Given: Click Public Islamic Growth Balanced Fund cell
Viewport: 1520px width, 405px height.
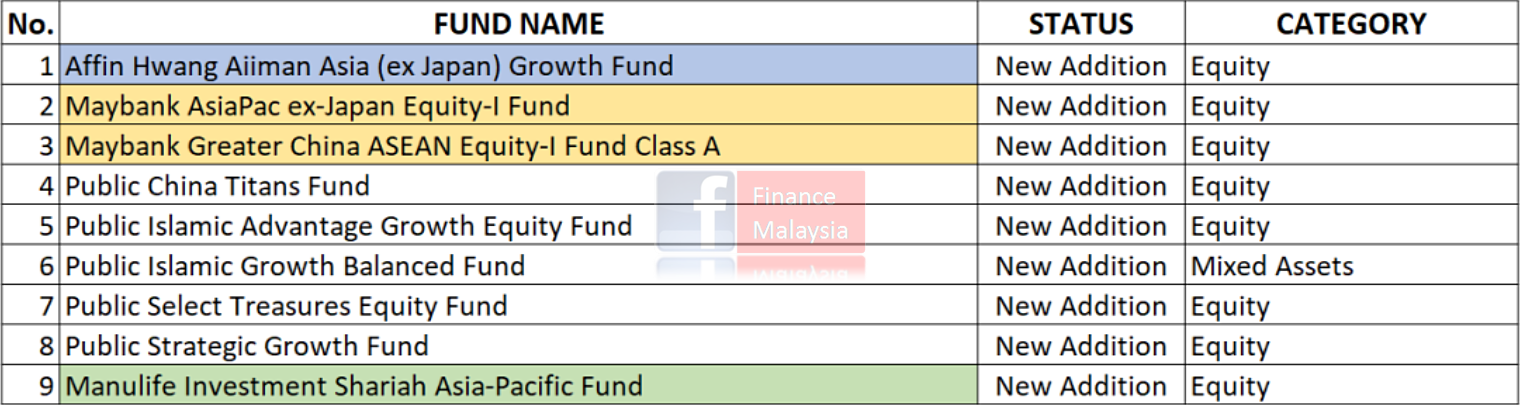Looking at the screenshot, I should [x=295, y=266].
